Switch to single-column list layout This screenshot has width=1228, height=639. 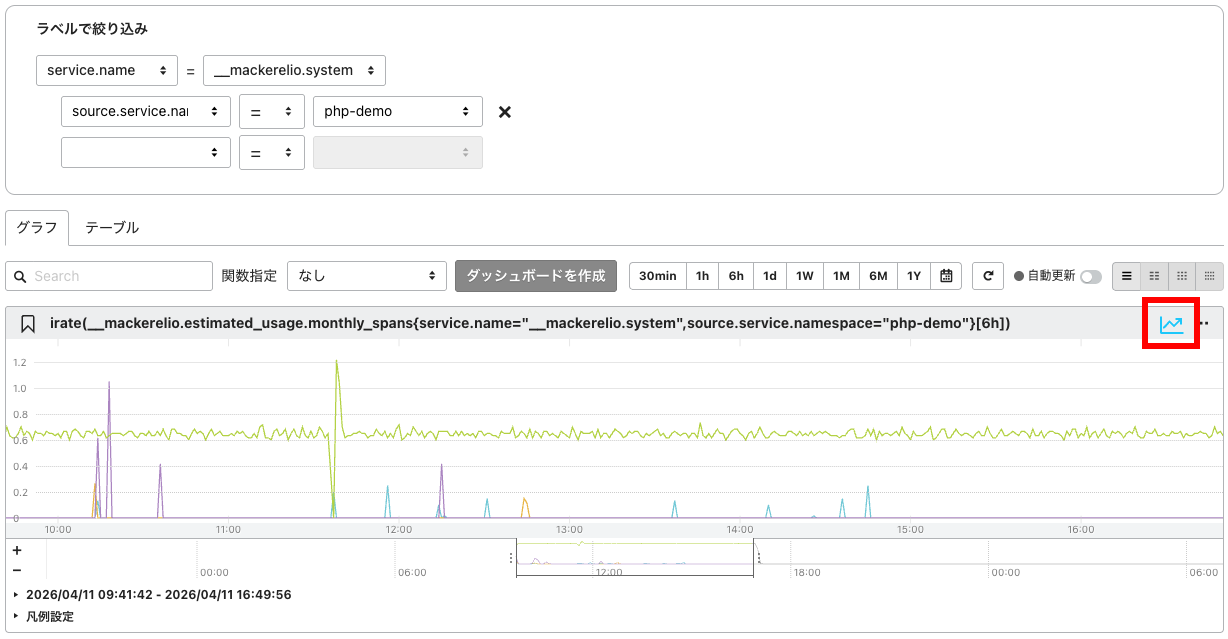[x=1126, y=276]
